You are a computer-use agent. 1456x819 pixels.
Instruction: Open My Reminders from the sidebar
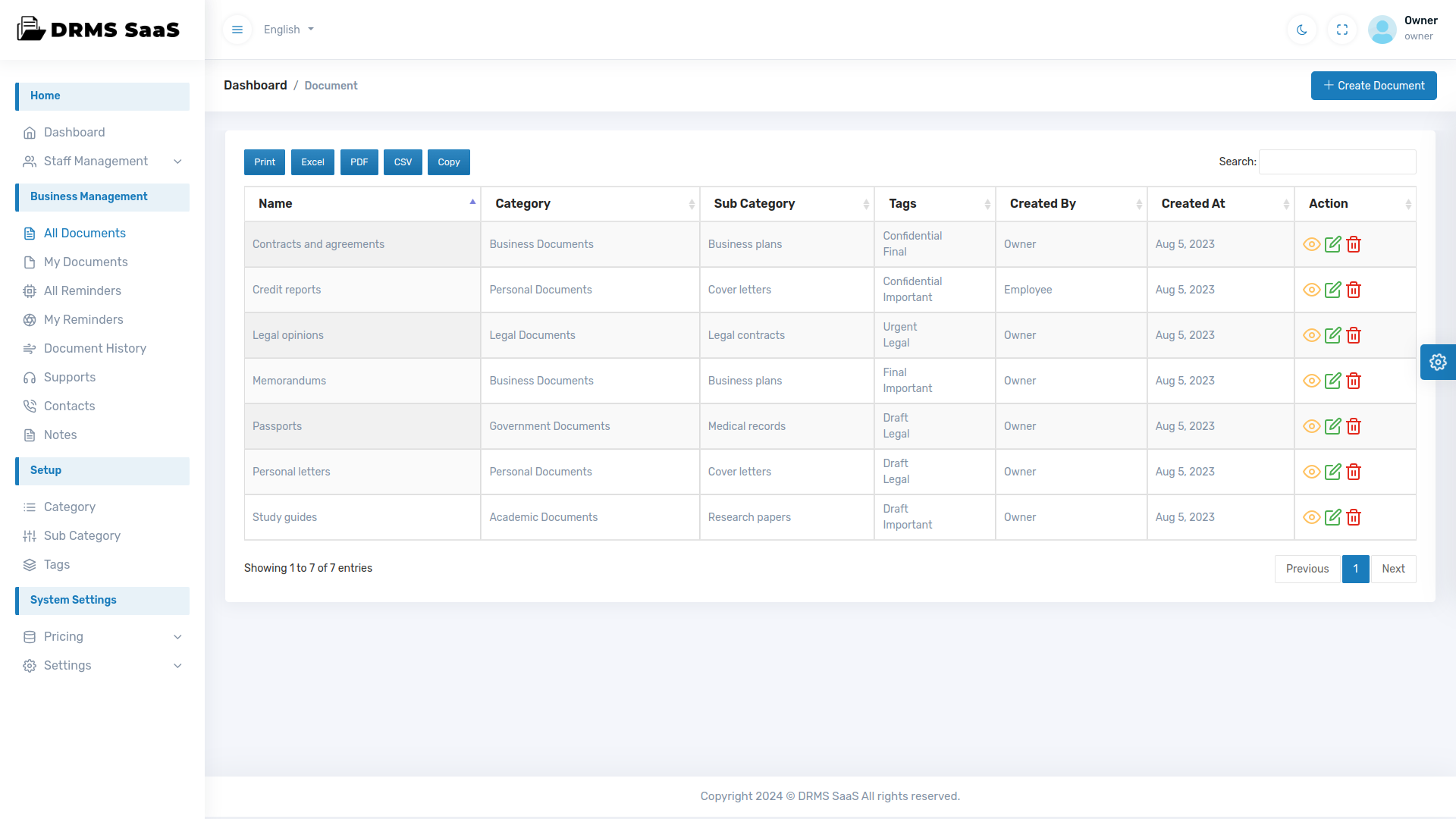click(83, 319)
